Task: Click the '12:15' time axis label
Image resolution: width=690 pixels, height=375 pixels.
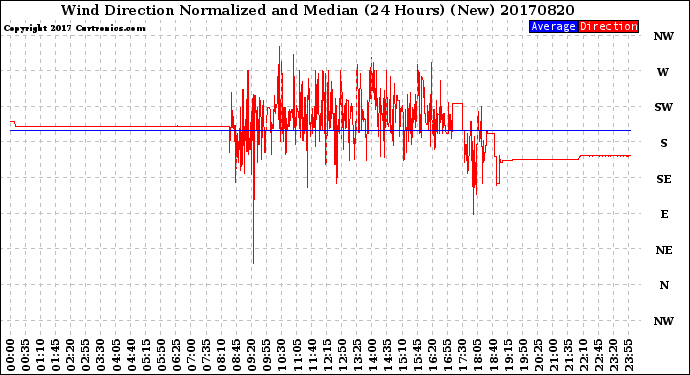Action: [327, 355]
